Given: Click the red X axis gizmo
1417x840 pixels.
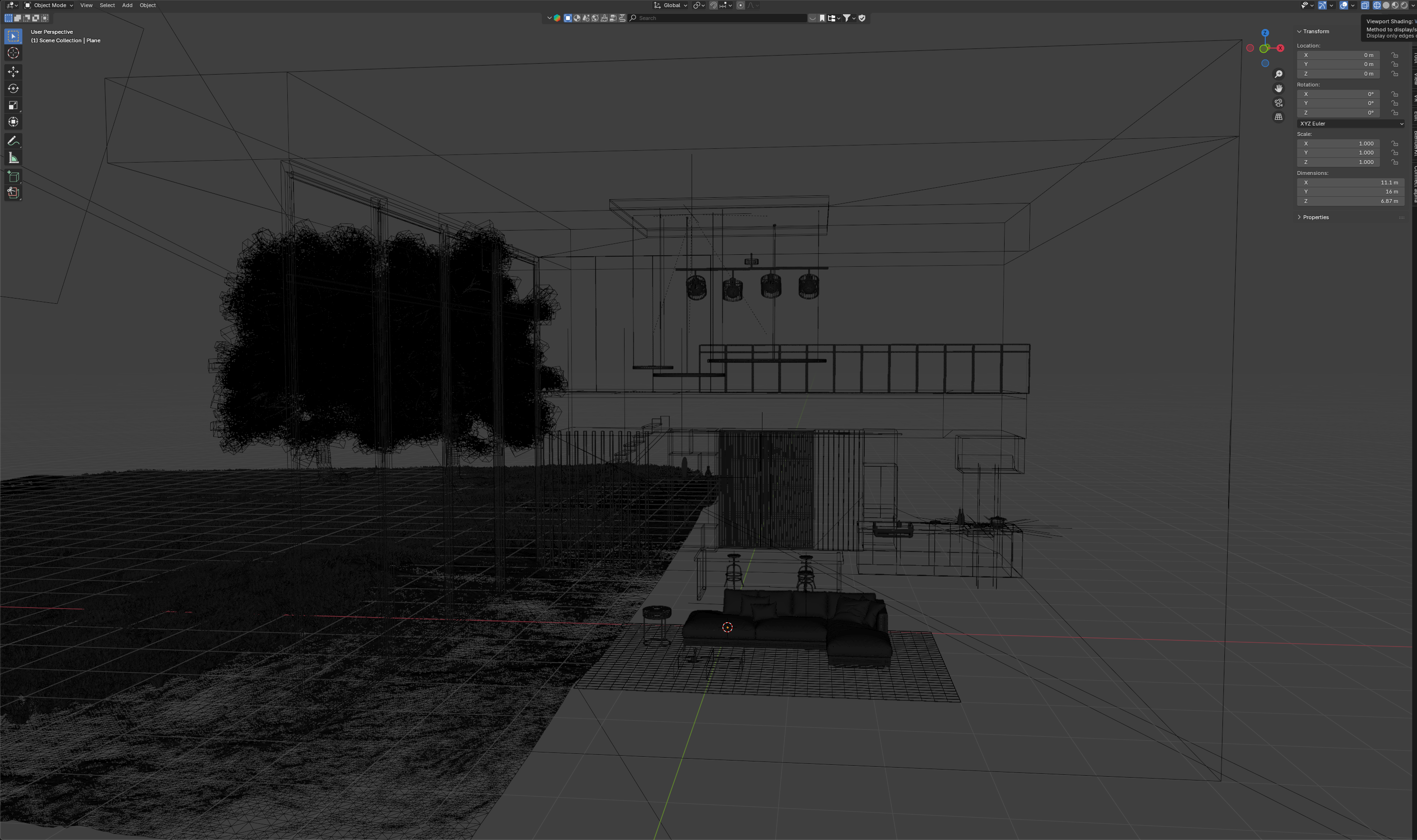Looking at the screenshot, I should 1280,48.
